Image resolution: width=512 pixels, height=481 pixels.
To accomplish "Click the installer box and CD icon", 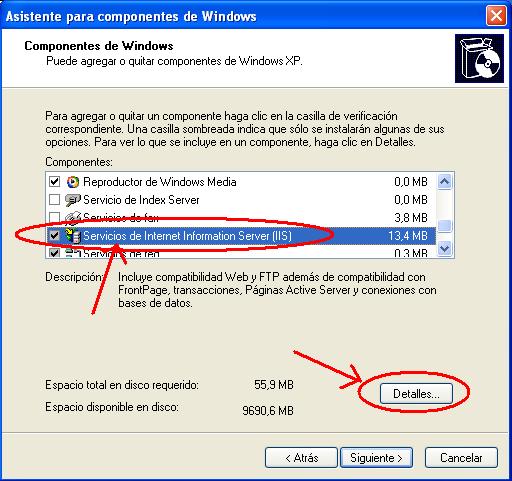I will tap(479, 58).
